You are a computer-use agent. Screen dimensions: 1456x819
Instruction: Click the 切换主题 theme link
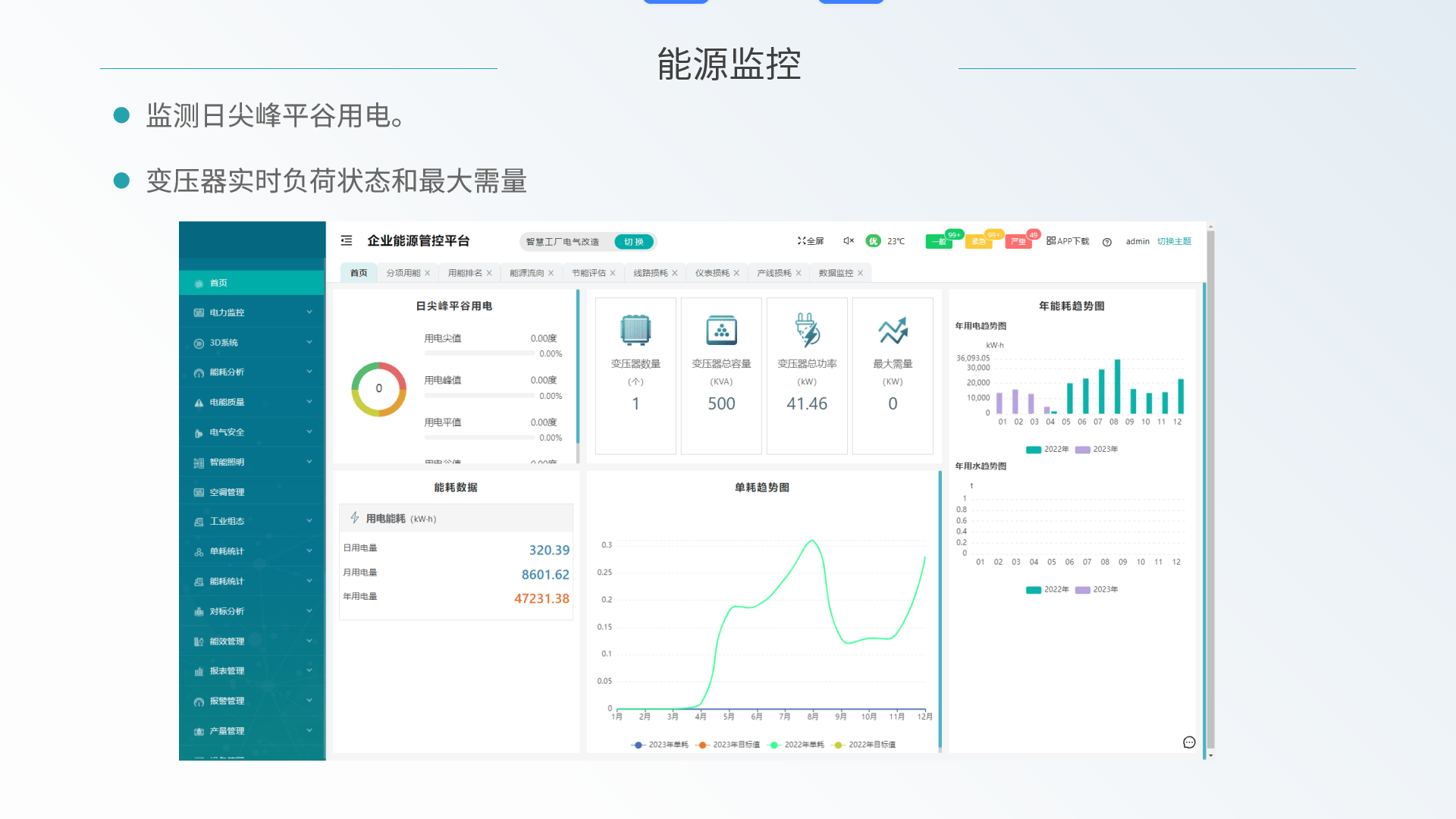click(x=1174, y=241)
